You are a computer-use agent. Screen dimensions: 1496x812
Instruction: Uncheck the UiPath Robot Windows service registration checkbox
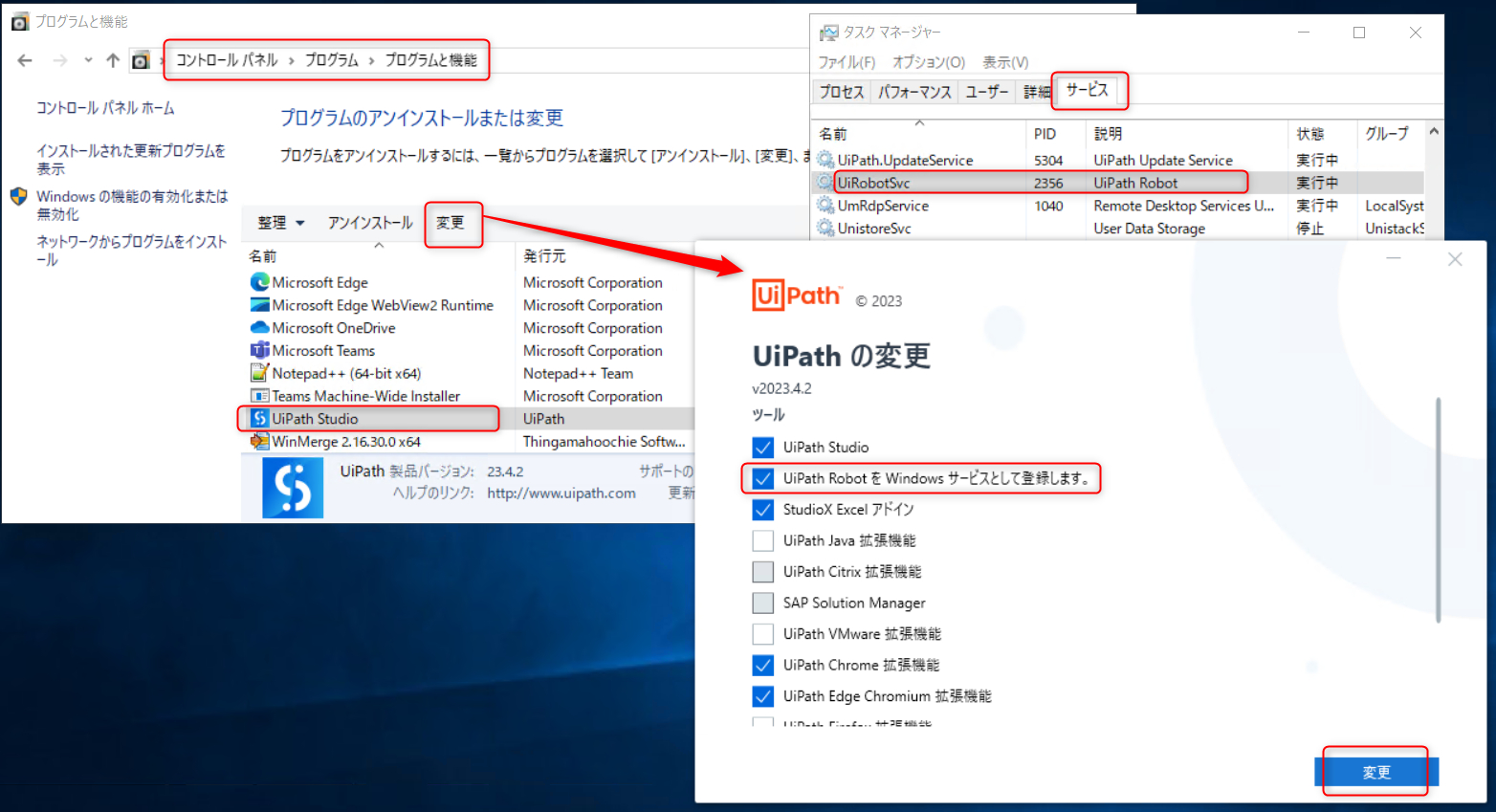762,478
